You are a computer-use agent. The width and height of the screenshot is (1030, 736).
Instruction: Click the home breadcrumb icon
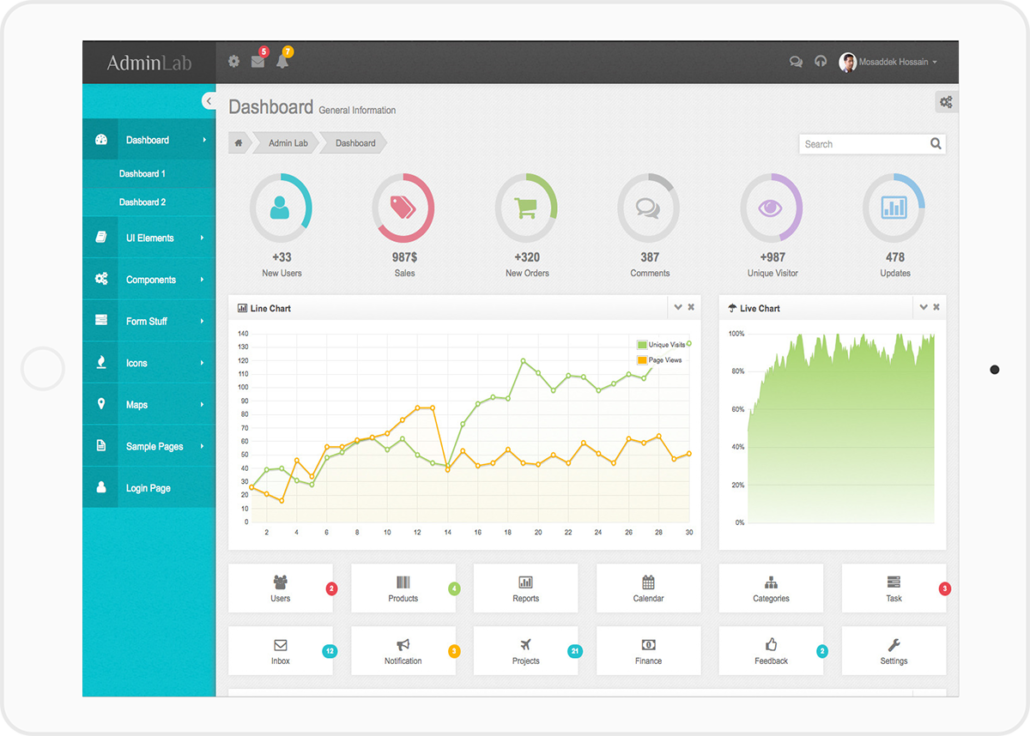pyautogui.click(x=239, y=144)
